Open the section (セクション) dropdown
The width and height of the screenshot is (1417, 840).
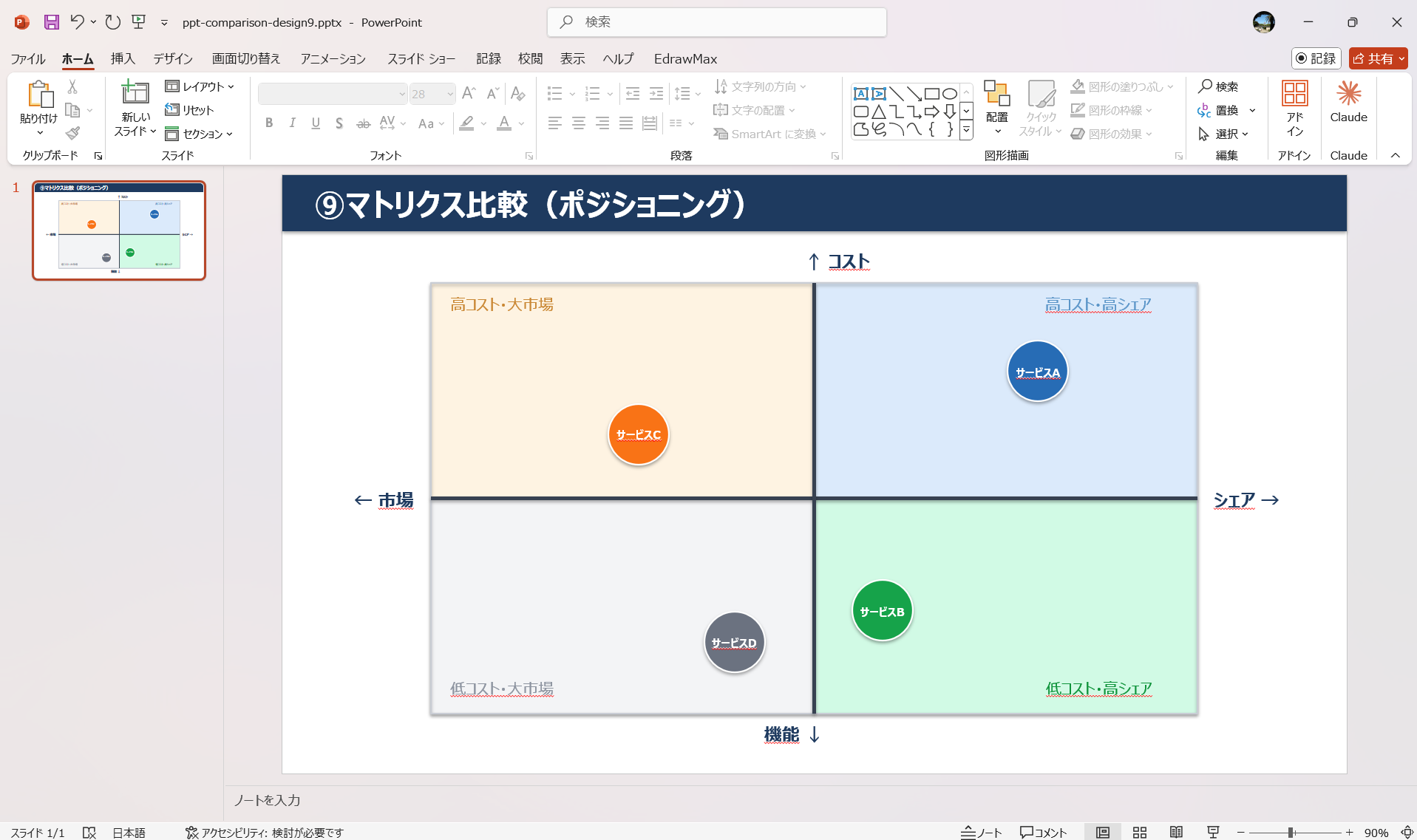199,134
